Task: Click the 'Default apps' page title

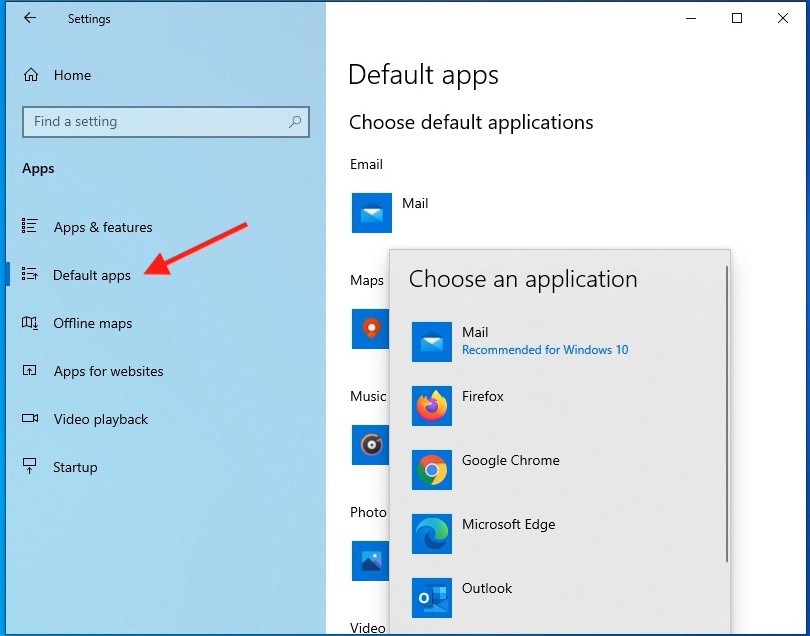Action: coord(423,75)
